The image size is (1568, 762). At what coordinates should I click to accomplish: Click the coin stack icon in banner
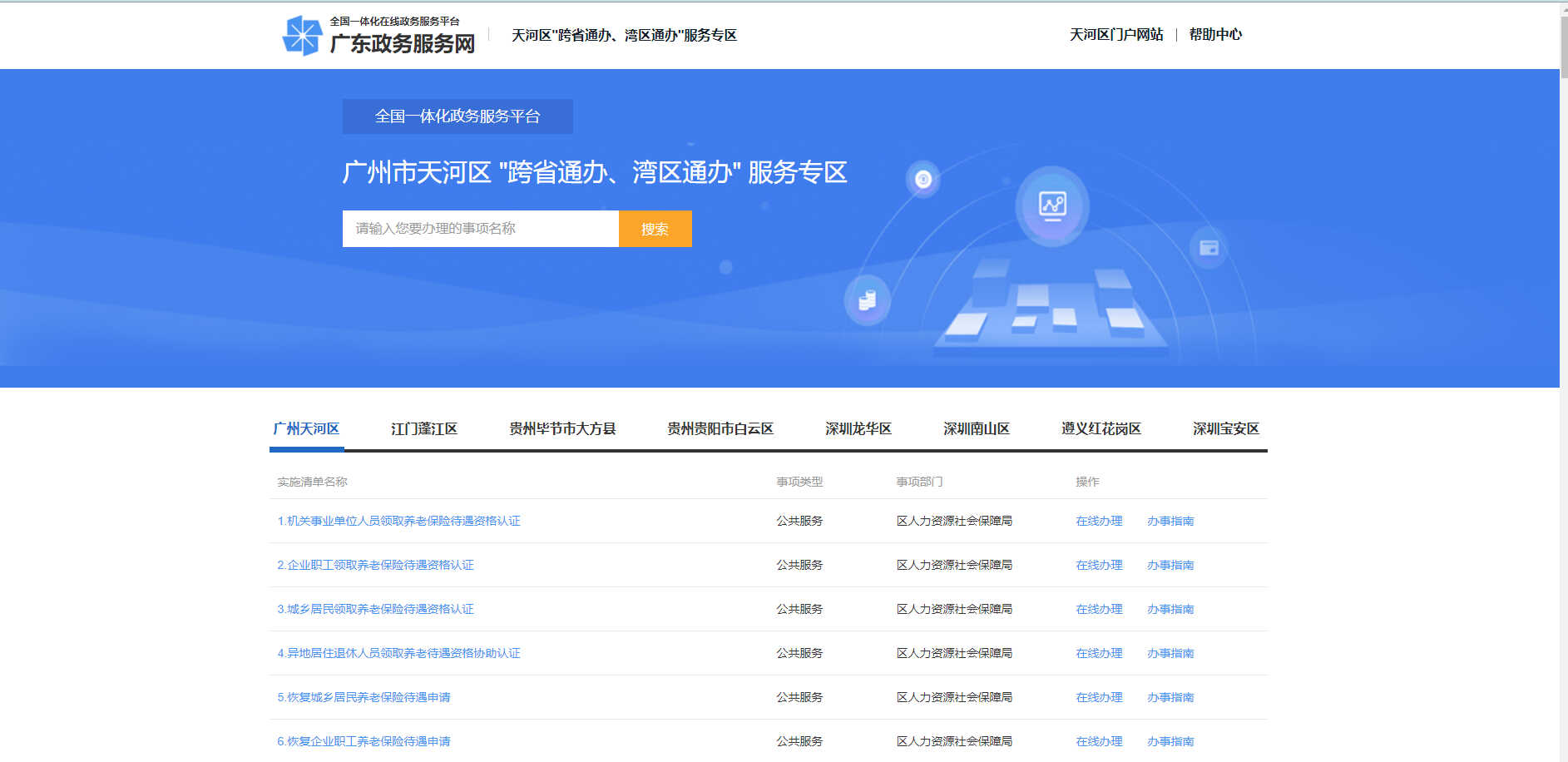tap(867, 300)
